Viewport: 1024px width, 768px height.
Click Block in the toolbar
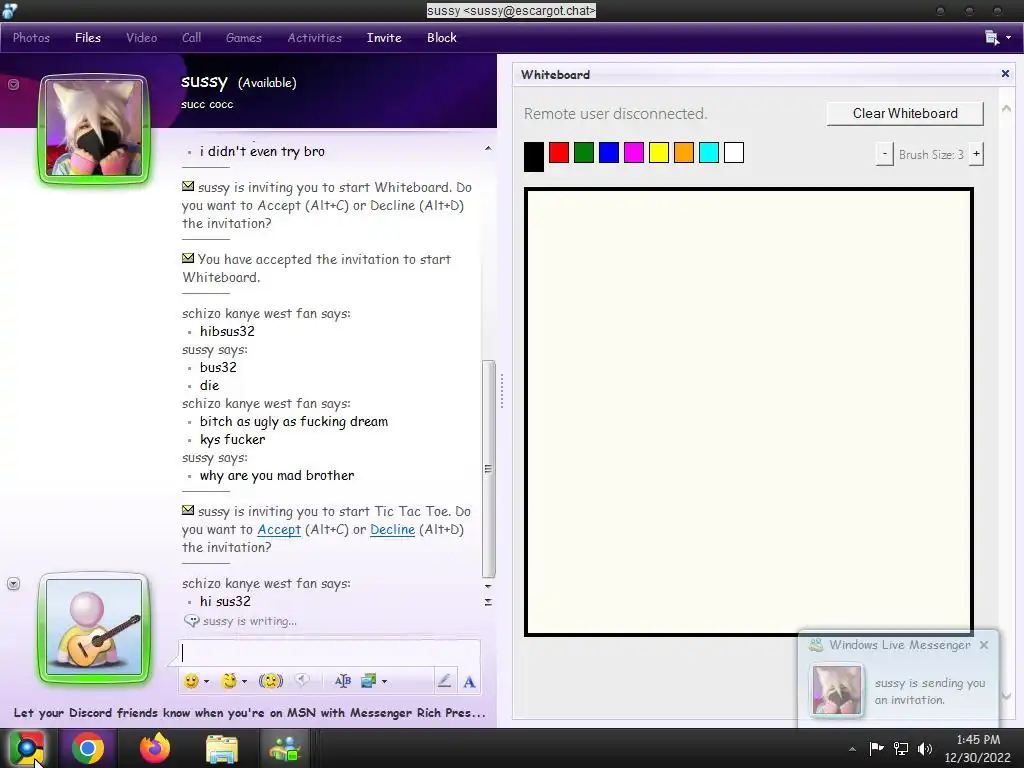coord(441,38)
